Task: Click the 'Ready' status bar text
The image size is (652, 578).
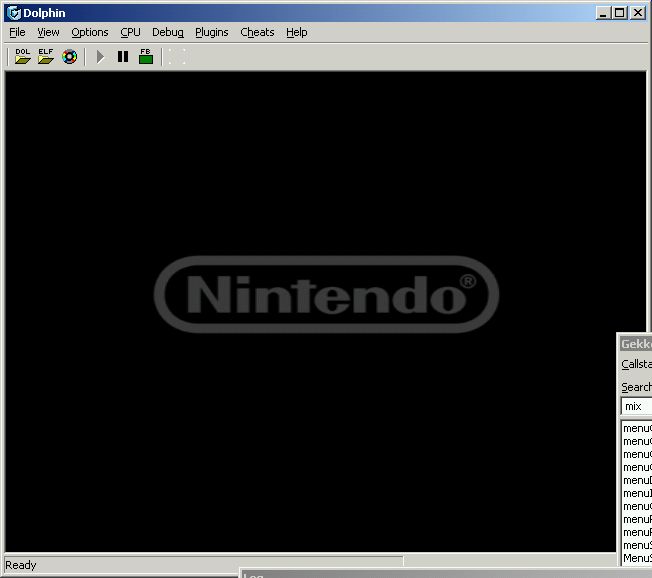Action: [21, 565]
